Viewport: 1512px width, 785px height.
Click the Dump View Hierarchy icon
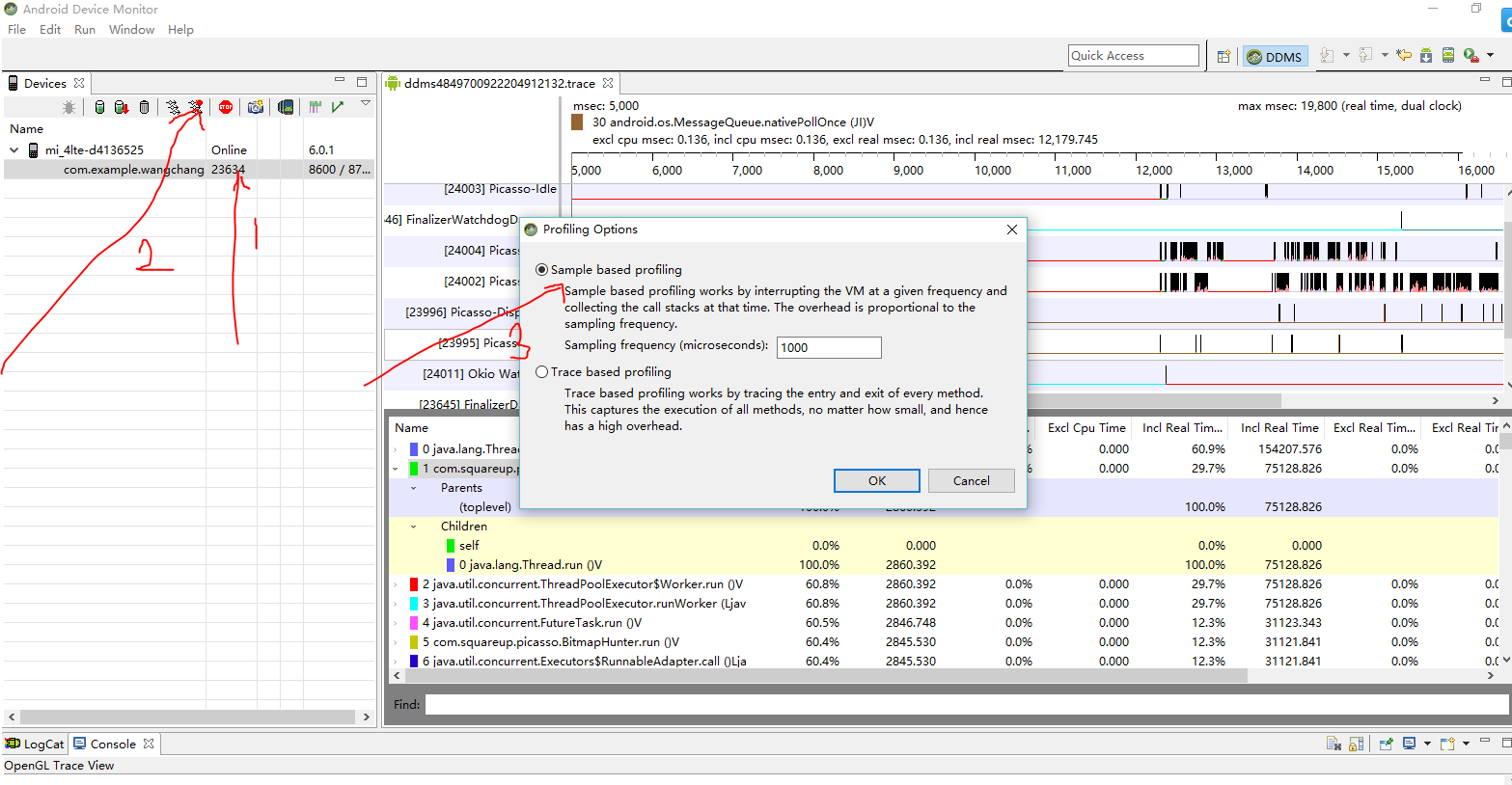click(286, 107)
